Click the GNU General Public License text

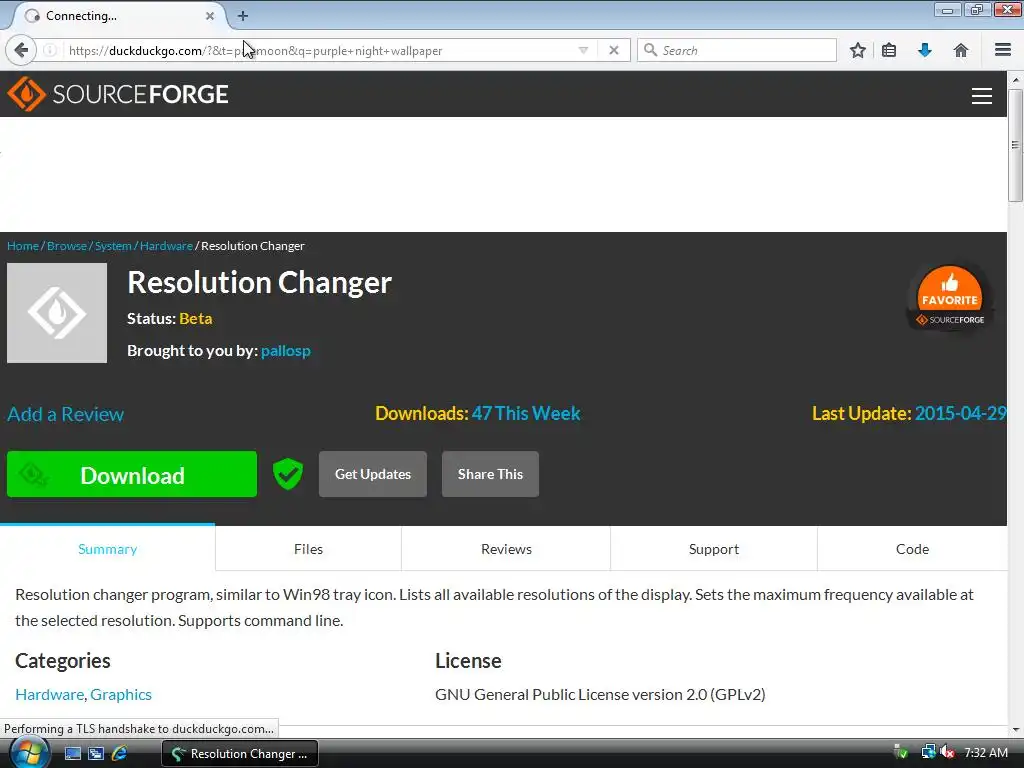point(600,694)
